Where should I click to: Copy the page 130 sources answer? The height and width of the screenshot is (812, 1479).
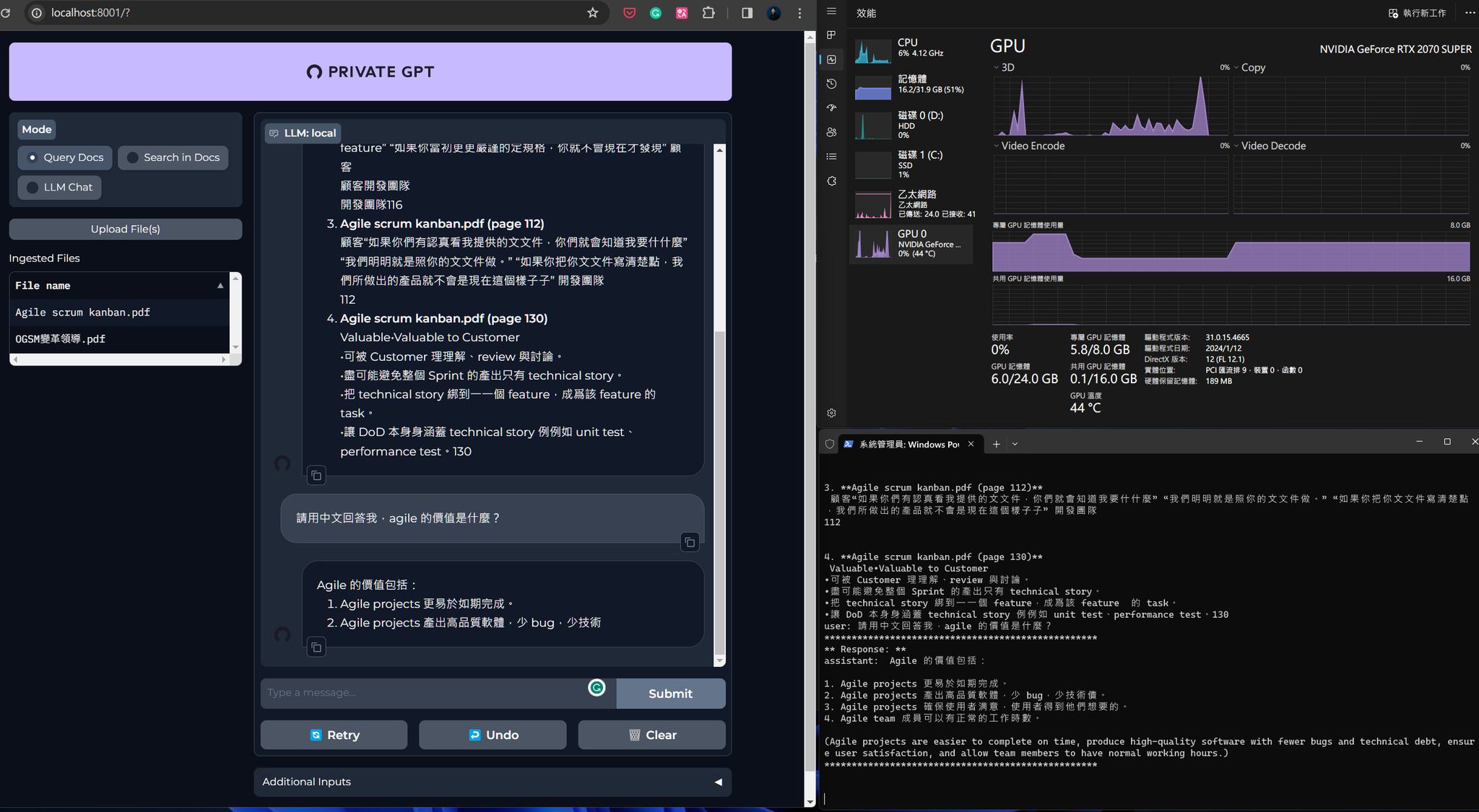point(316,476)
